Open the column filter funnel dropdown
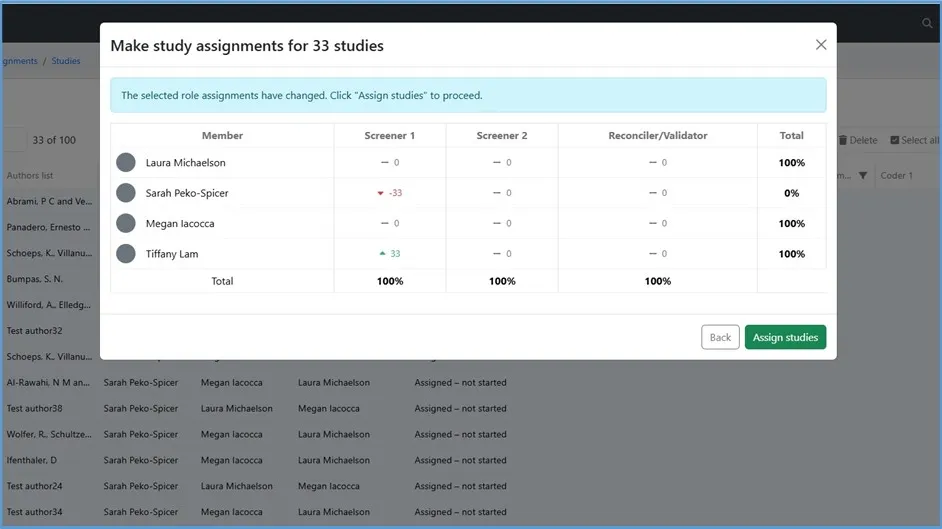942x529 pixels. point(862,176)
